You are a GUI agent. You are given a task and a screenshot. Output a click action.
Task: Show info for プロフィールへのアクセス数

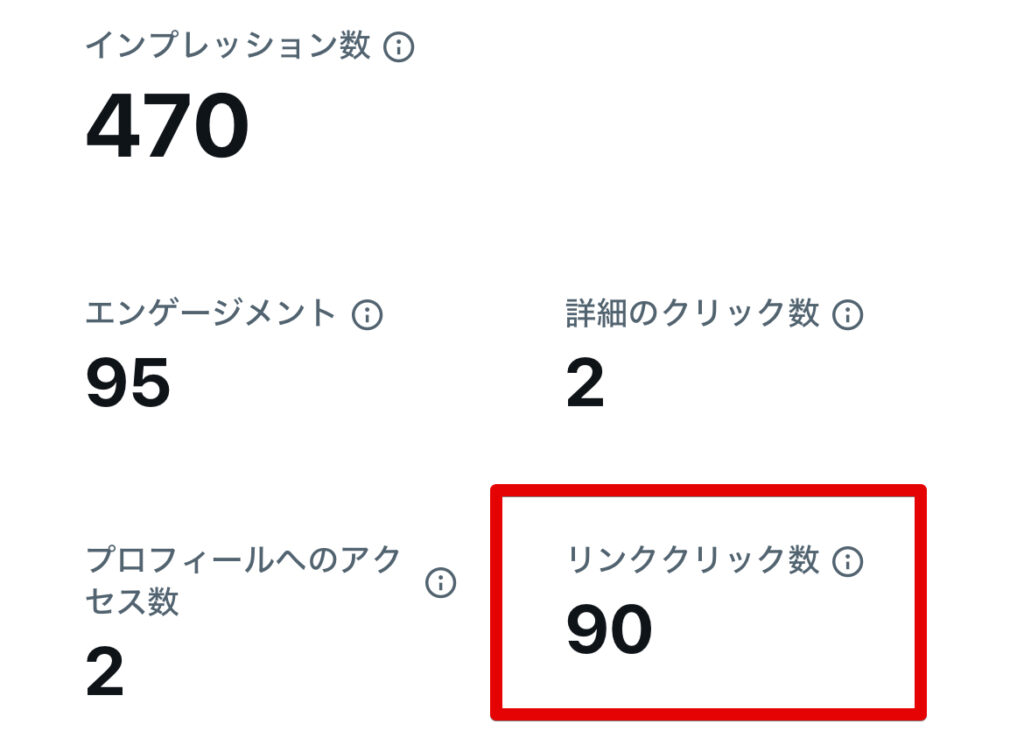click(440, 582)
